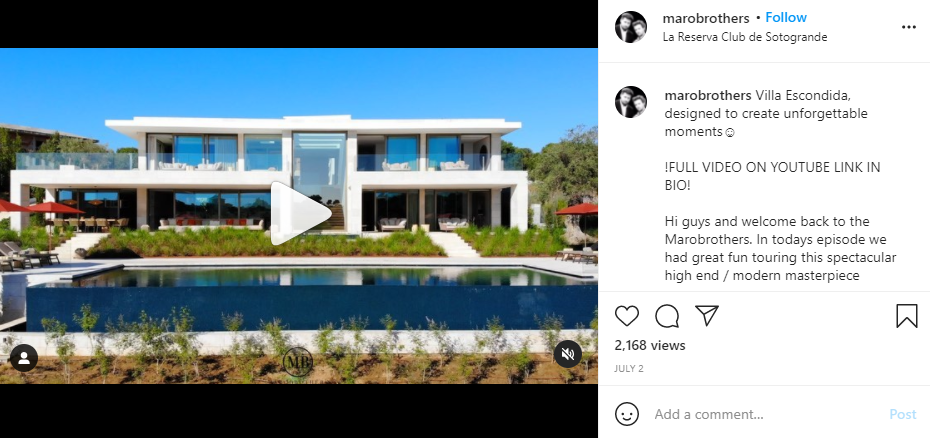
Task: View the 2,168 views count details
Action: click(650, 345)
